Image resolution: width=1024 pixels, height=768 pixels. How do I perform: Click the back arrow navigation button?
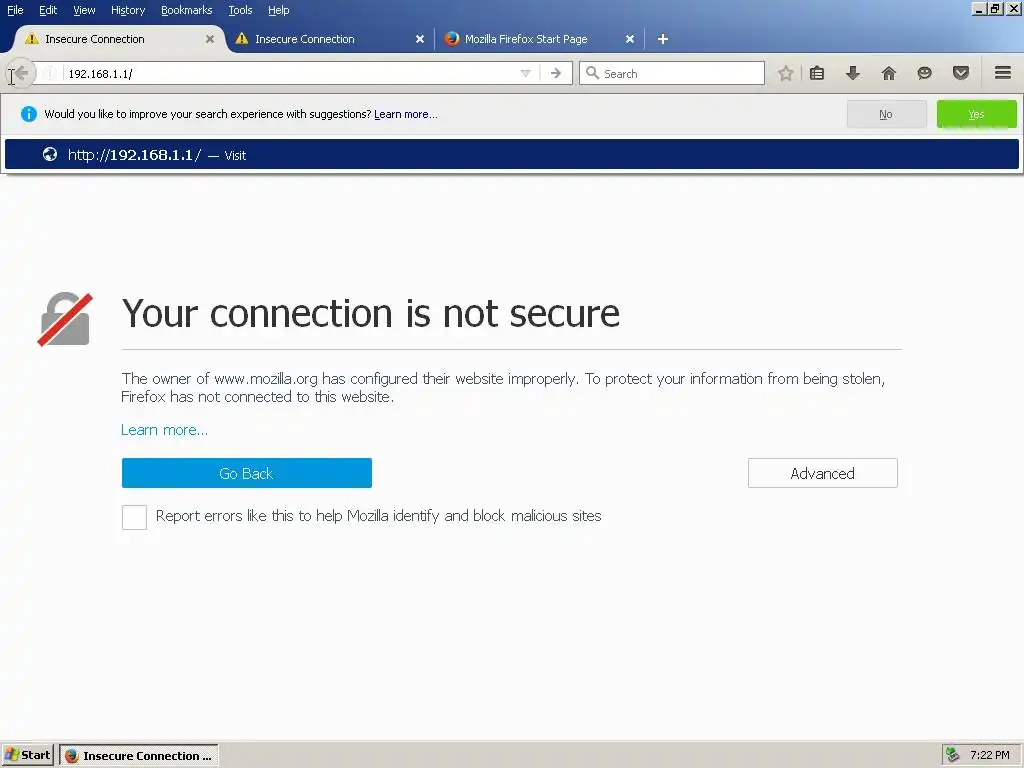20,73
